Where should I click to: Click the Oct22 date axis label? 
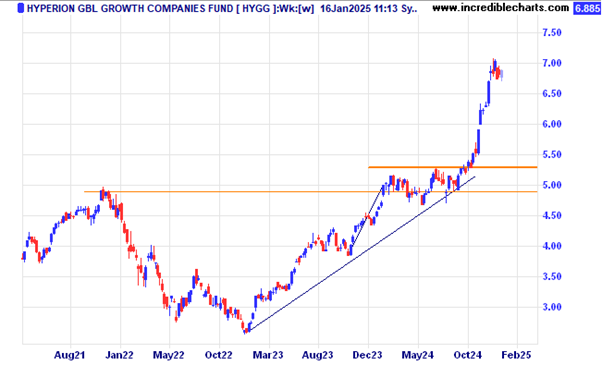[218, 355]
